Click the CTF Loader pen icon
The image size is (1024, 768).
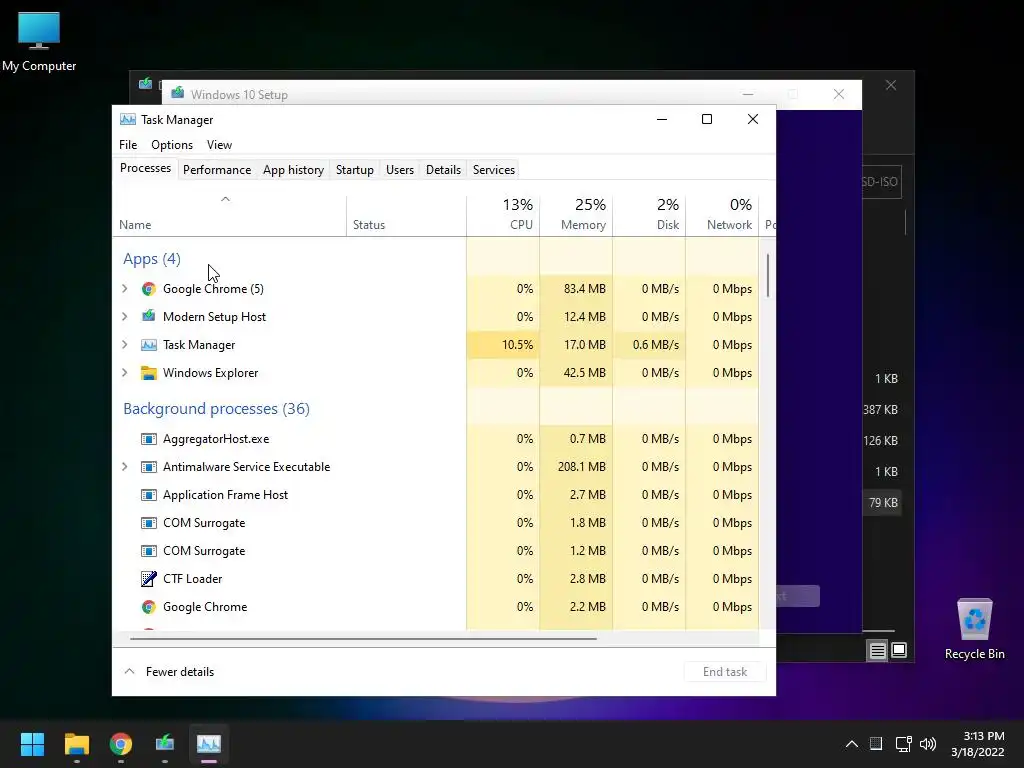(x=149, y=579)
